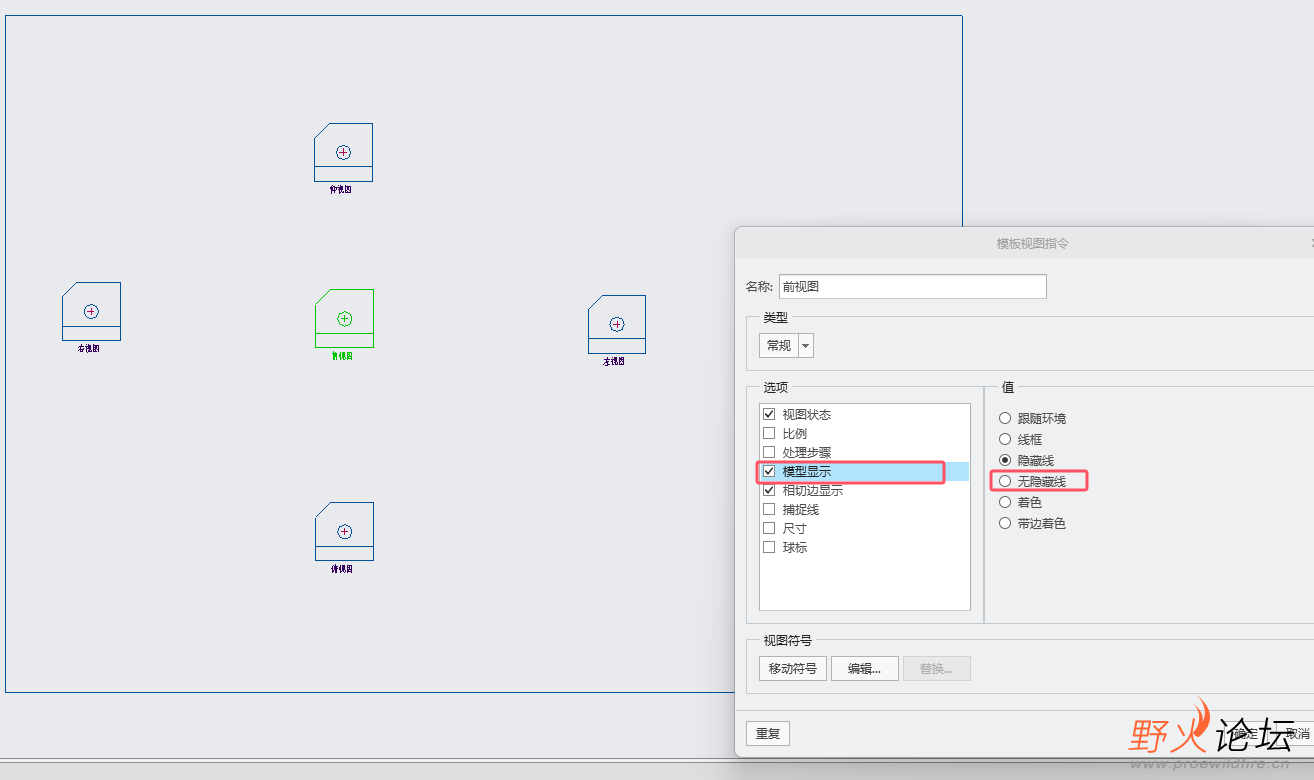Select the 右视图 view symbol on sheet
The height and width of the screenshot is (780, 1314).
(x=91, y=311)
